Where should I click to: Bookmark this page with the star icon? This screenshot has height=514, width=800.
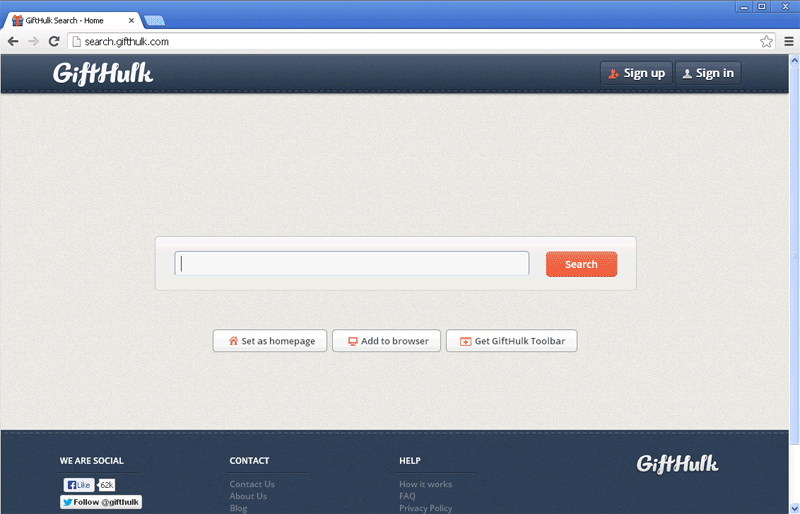(766, 41)
